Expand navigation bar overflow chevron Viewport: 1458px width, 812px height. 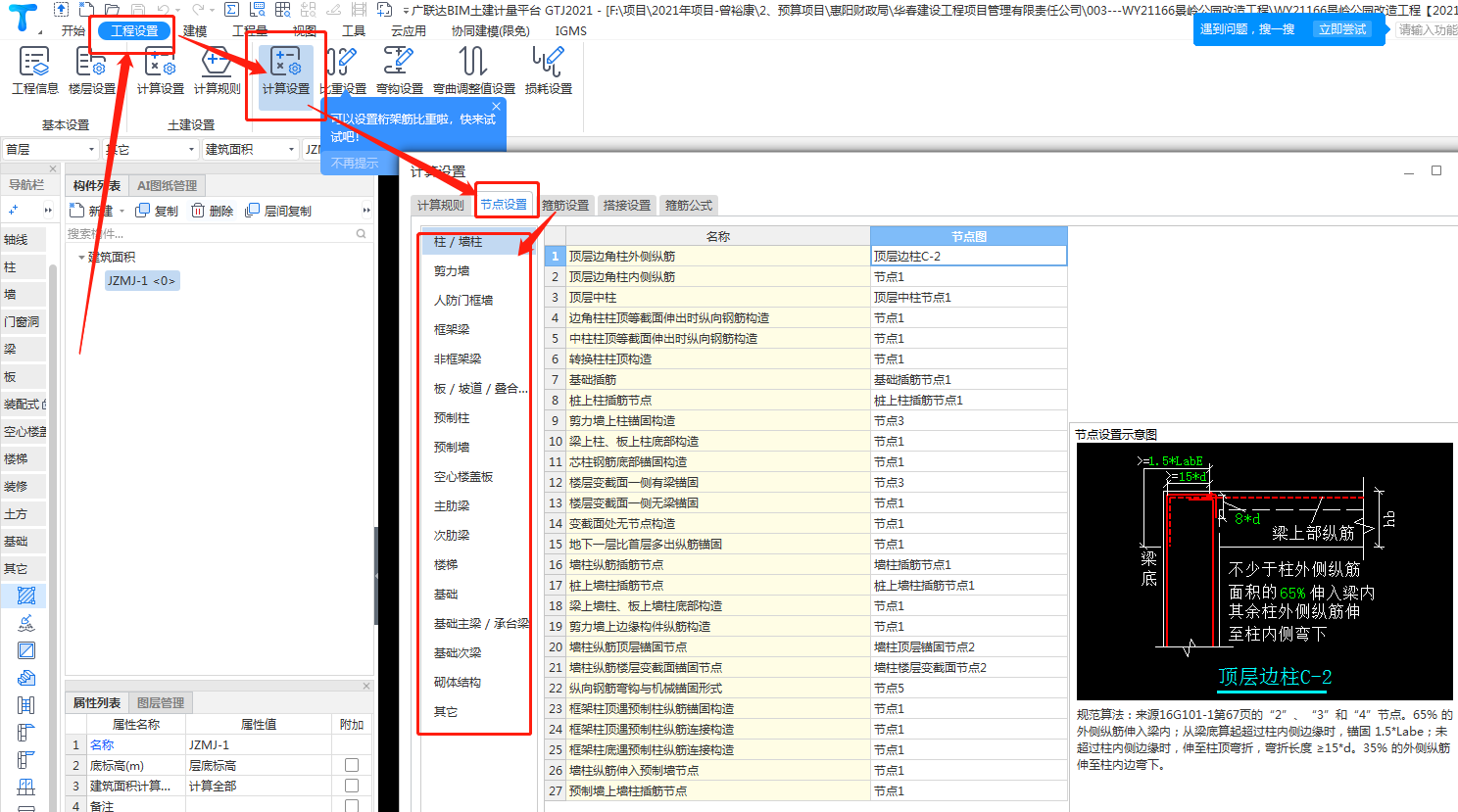(x=48, y=211)
